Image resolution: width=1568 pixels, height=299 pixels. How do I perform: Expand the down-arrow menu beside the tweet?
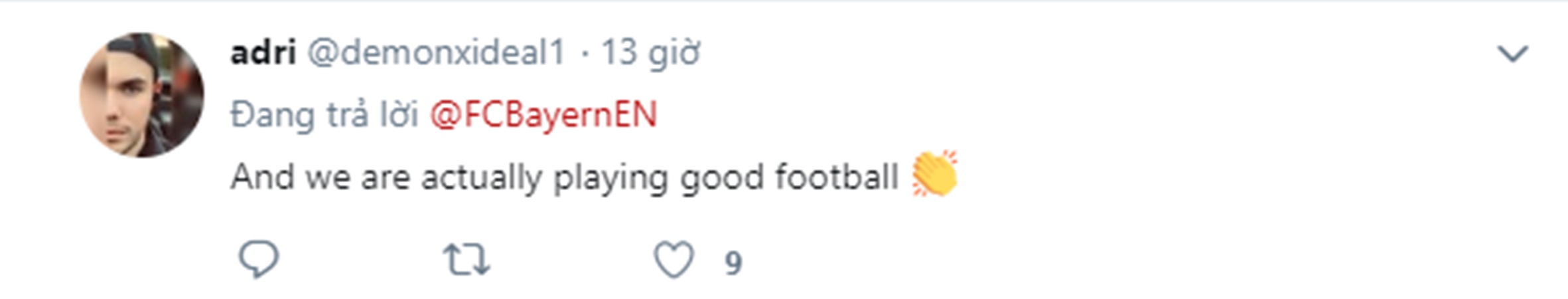pos(1513,53)
